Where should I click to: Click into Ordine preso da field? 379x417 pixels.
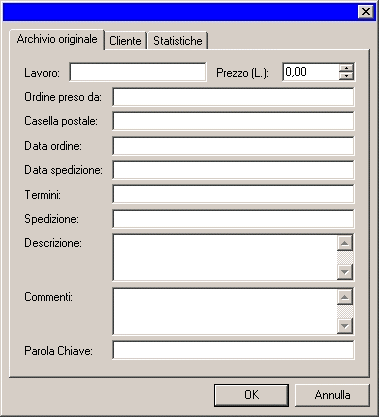pos(233,97)
